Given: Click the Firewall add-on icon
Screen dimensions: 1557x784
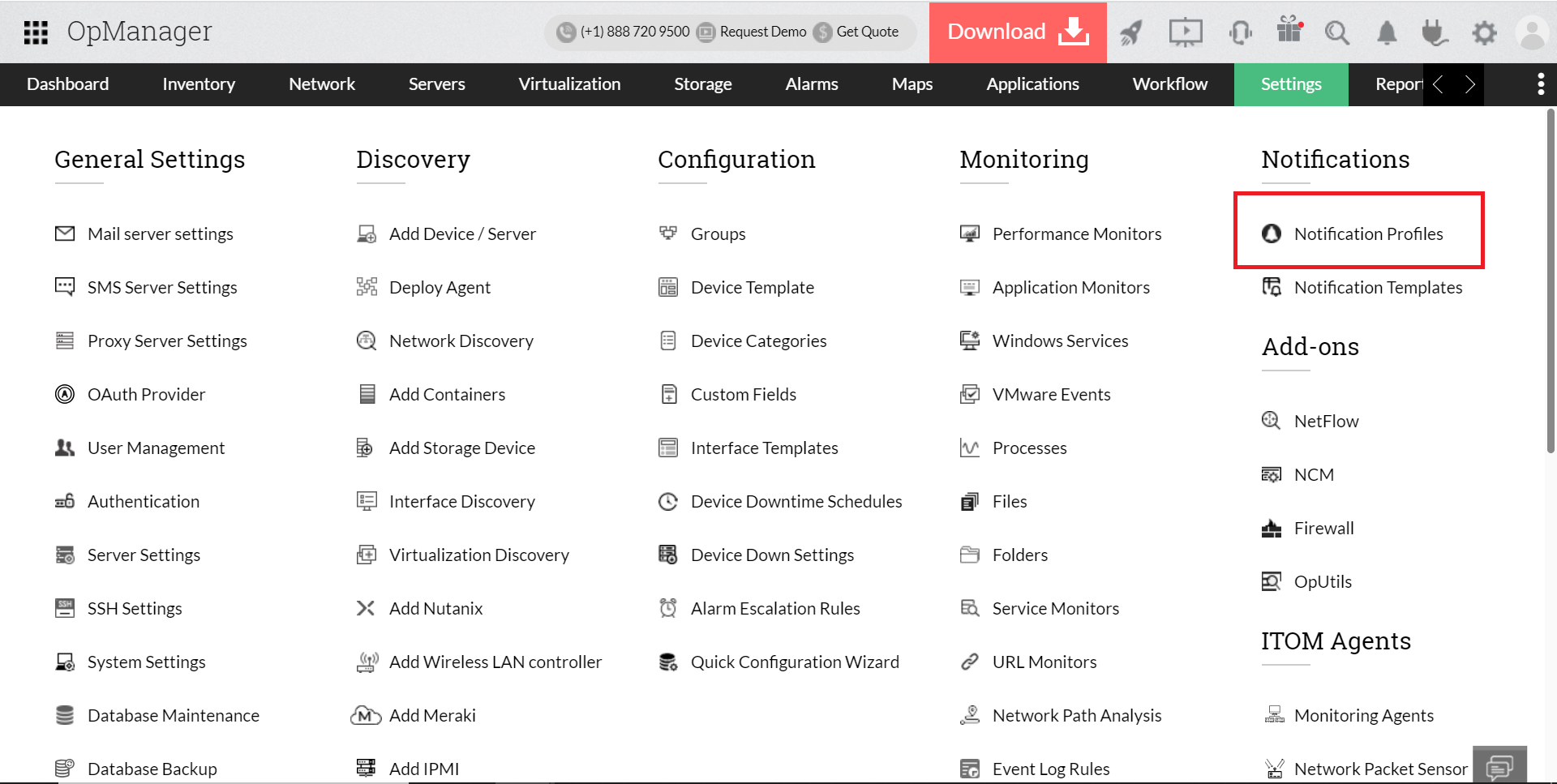Looking at the screenshot, I should click(1272, 529).
